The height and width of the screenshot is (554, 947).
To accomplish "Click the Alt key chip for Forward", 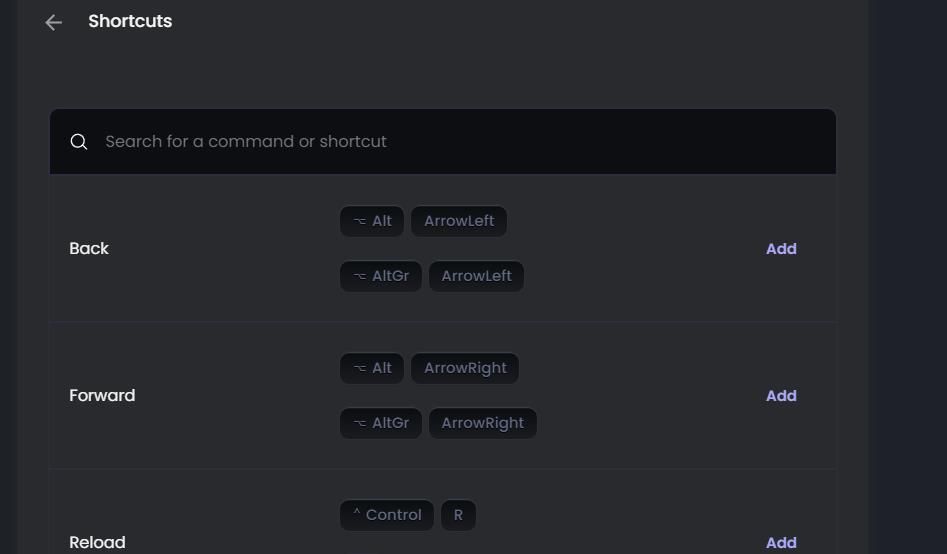I will point(372,368).
